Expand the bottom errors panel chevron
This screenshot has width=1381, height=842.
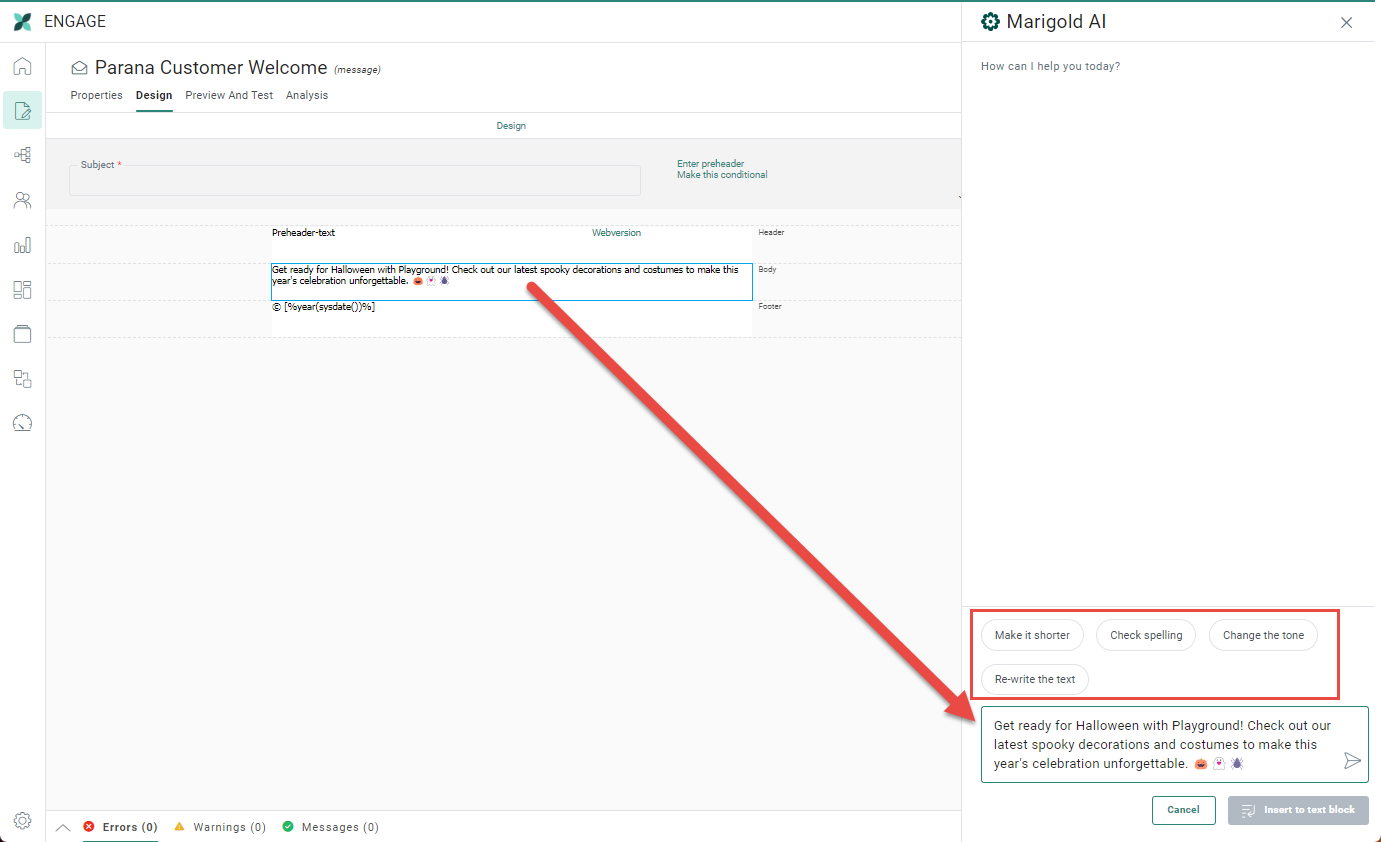pos(63,827)
